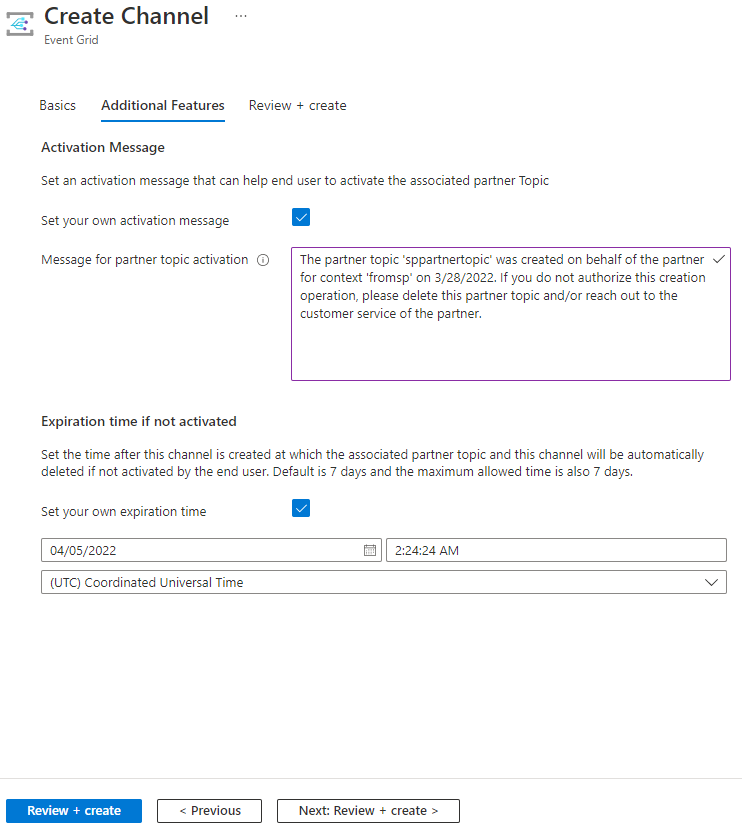Go back using the Previous button
The height and width of the screenshot is (840, 742).
[209, 811]
